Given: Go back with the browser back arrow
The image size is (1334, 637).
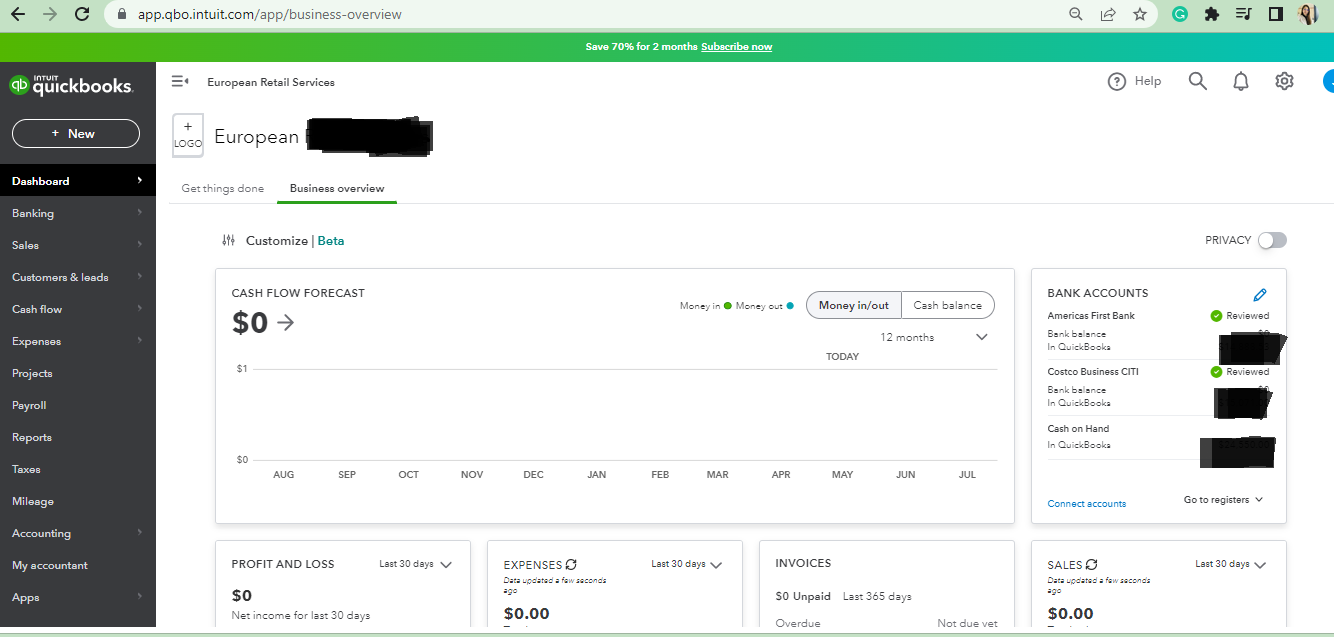Looking at the screenshot, I should pyautogui.click(x=17, y=14).
